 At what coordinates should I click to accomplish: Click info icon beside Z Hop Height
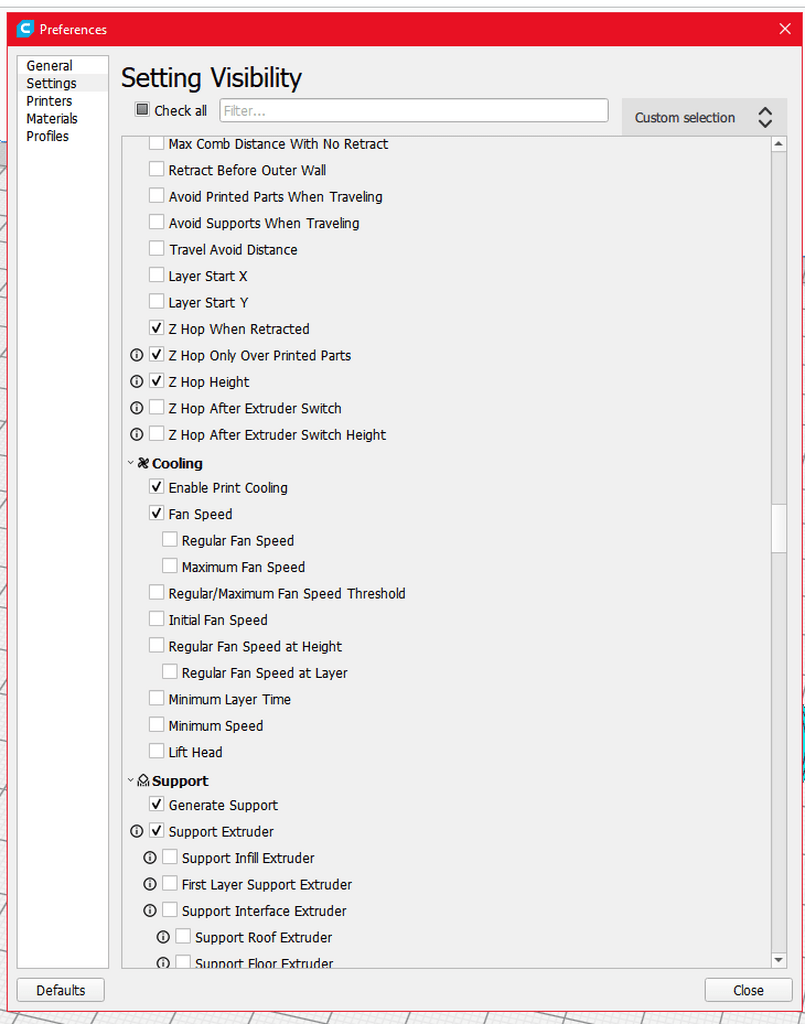(x=136, y=381)
